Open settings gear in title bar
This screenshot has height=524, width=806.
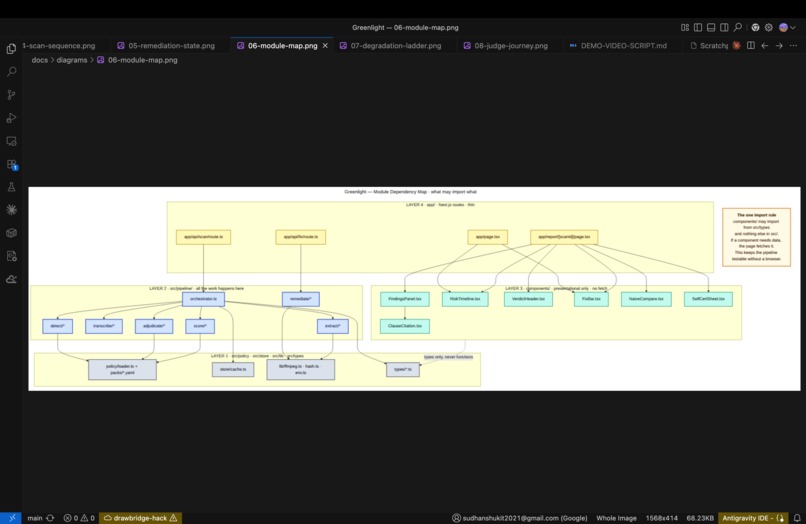(768, 28)
